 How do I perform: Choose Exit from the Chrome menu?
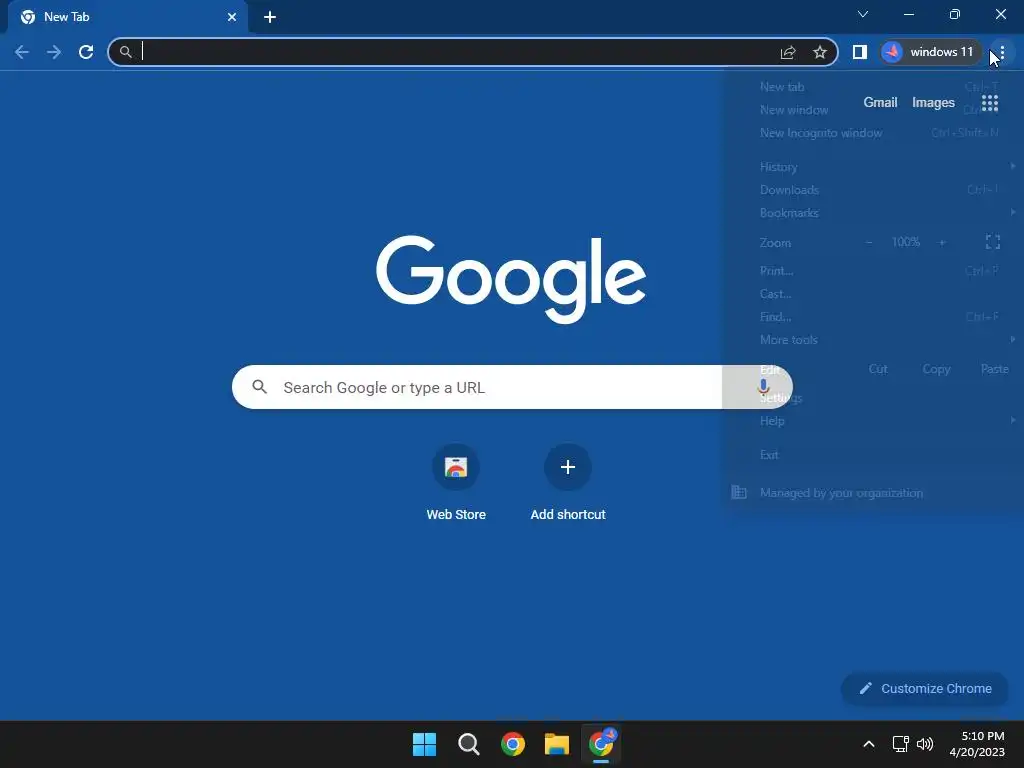tap(872, 455)
